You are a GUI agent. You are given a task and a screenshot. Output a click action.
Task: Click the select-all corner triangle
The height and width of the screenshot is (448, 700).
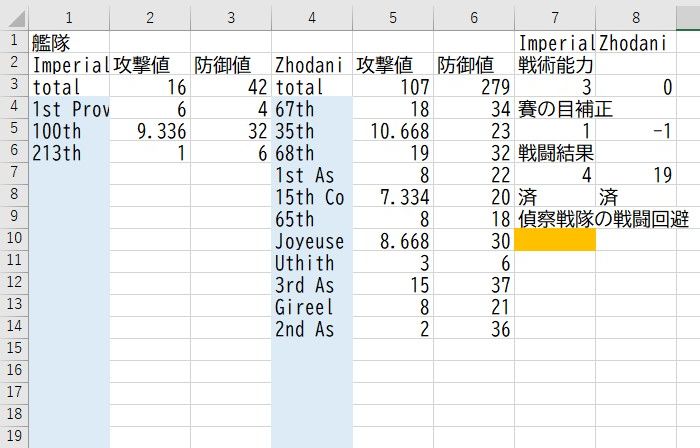(x=15, y=18)
